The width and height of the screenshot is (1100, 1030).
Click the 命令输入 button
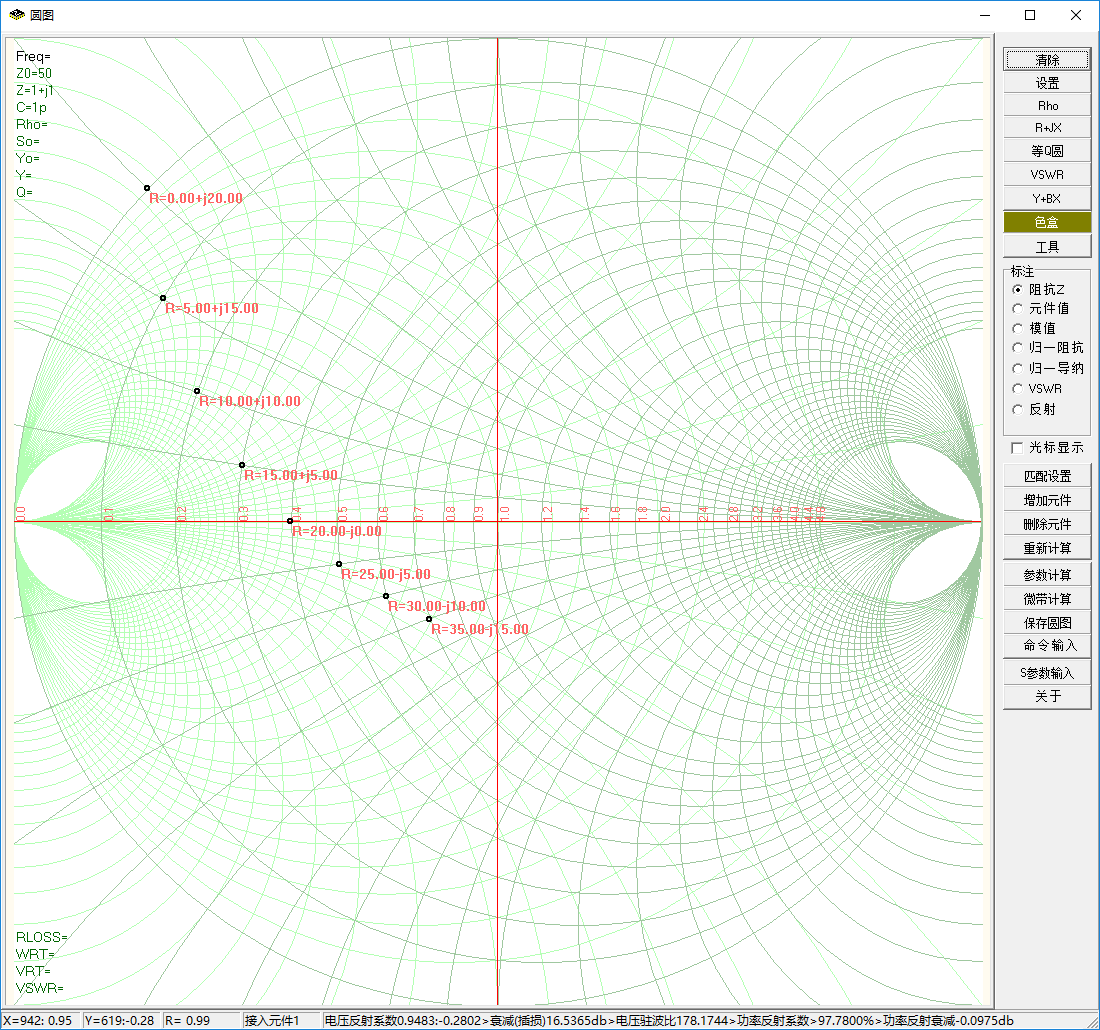tap(1047, 645)
